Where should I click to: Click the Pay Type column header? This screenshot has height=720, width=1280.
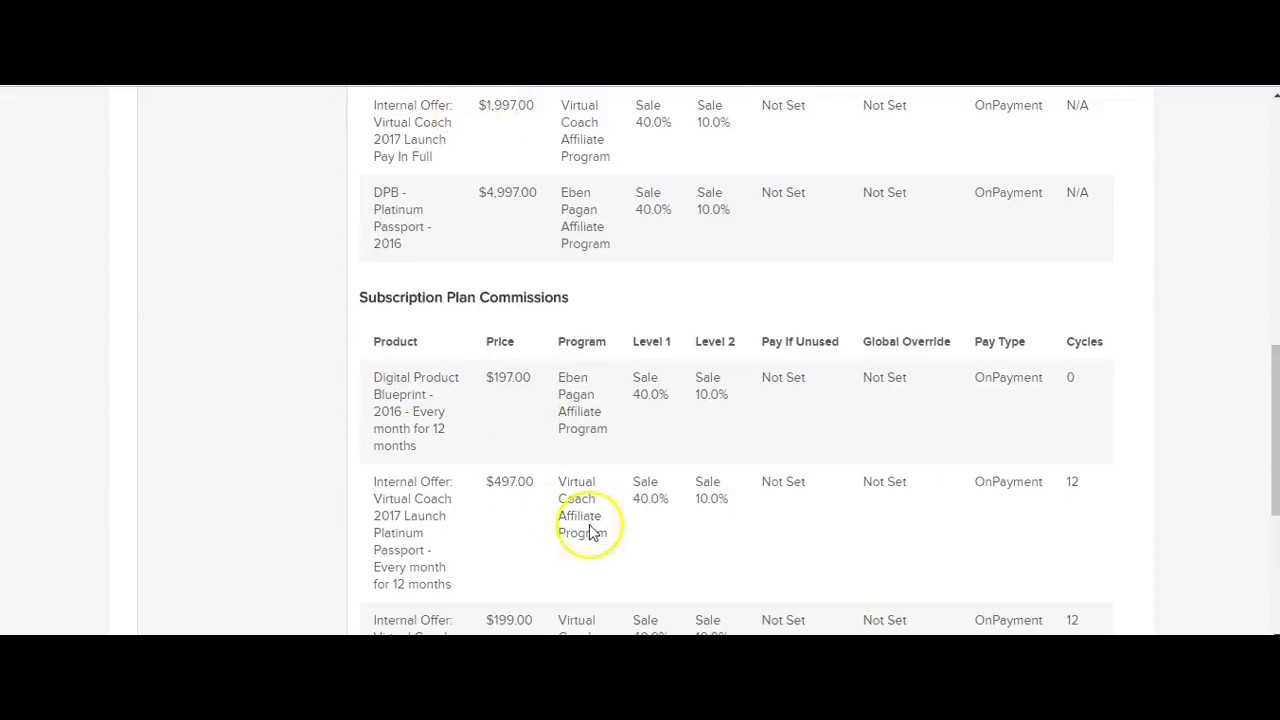(x=1000, y=341)
